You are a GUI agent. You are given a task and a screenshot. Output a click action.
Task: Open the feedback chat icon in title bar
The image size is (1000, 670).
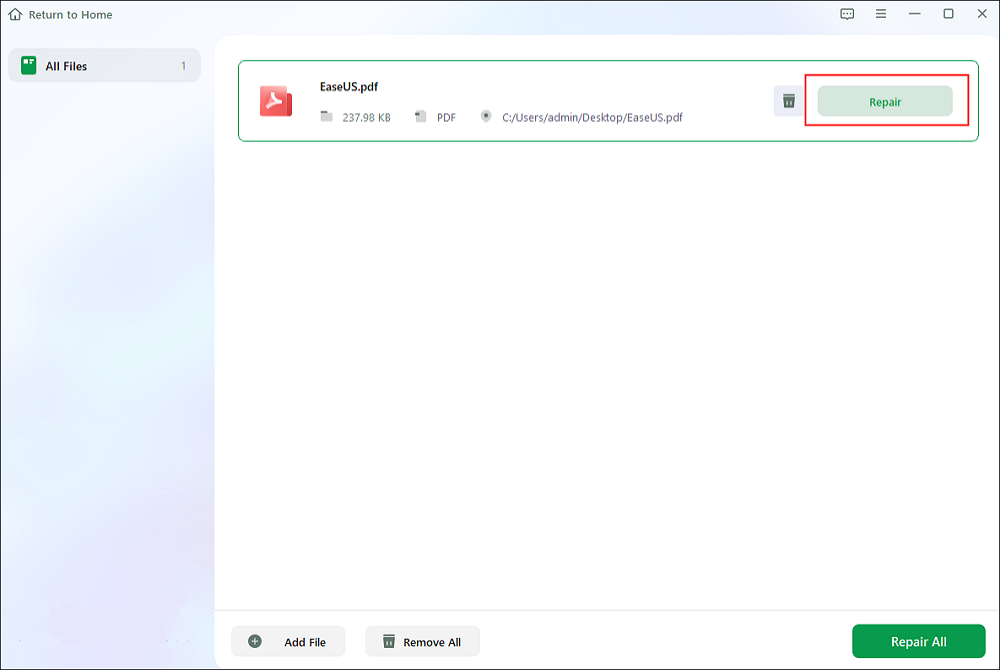point(847,14)
